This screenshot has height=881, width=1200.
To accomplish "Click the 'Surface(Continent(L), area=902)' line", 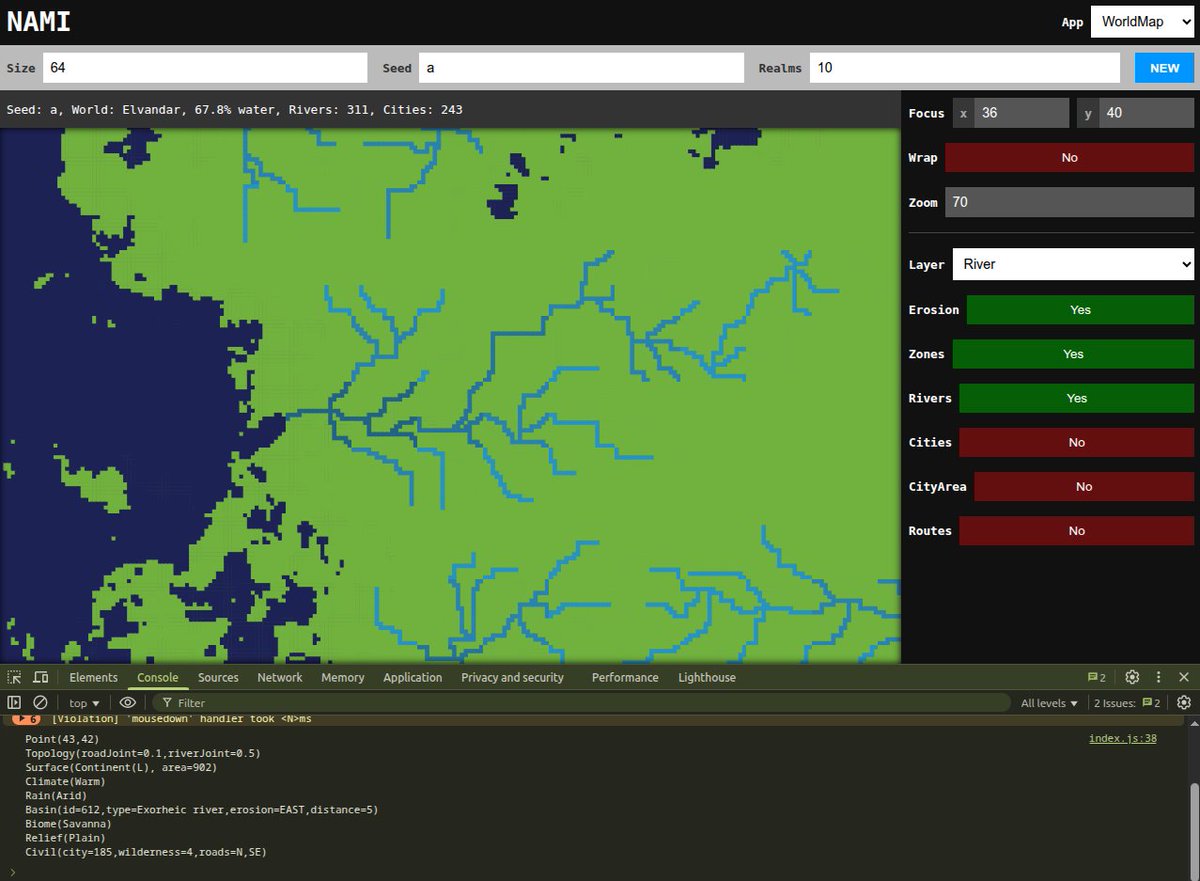I will [121, 767].
